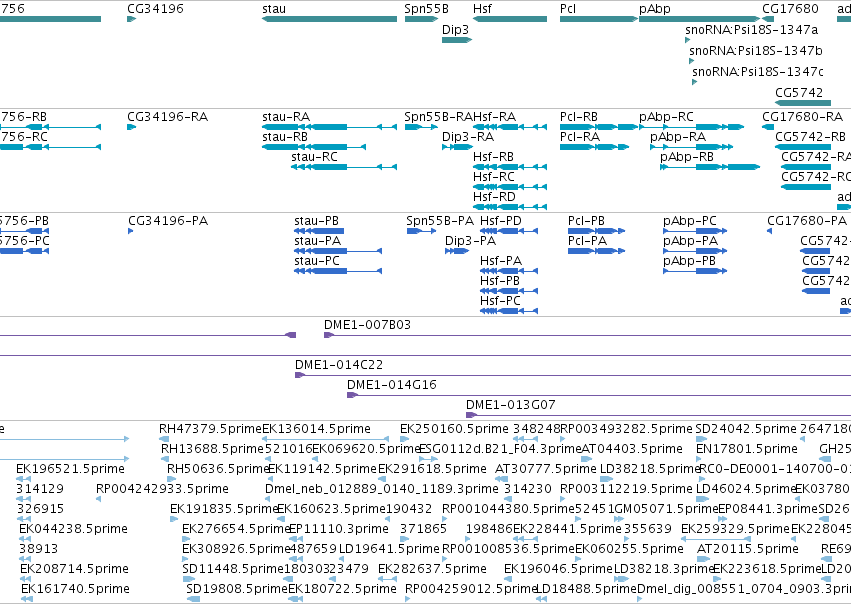This screenshot has height=604, width=851.
Task: Click the Dip3-PA protein label
Action: (x=470, y=241)
